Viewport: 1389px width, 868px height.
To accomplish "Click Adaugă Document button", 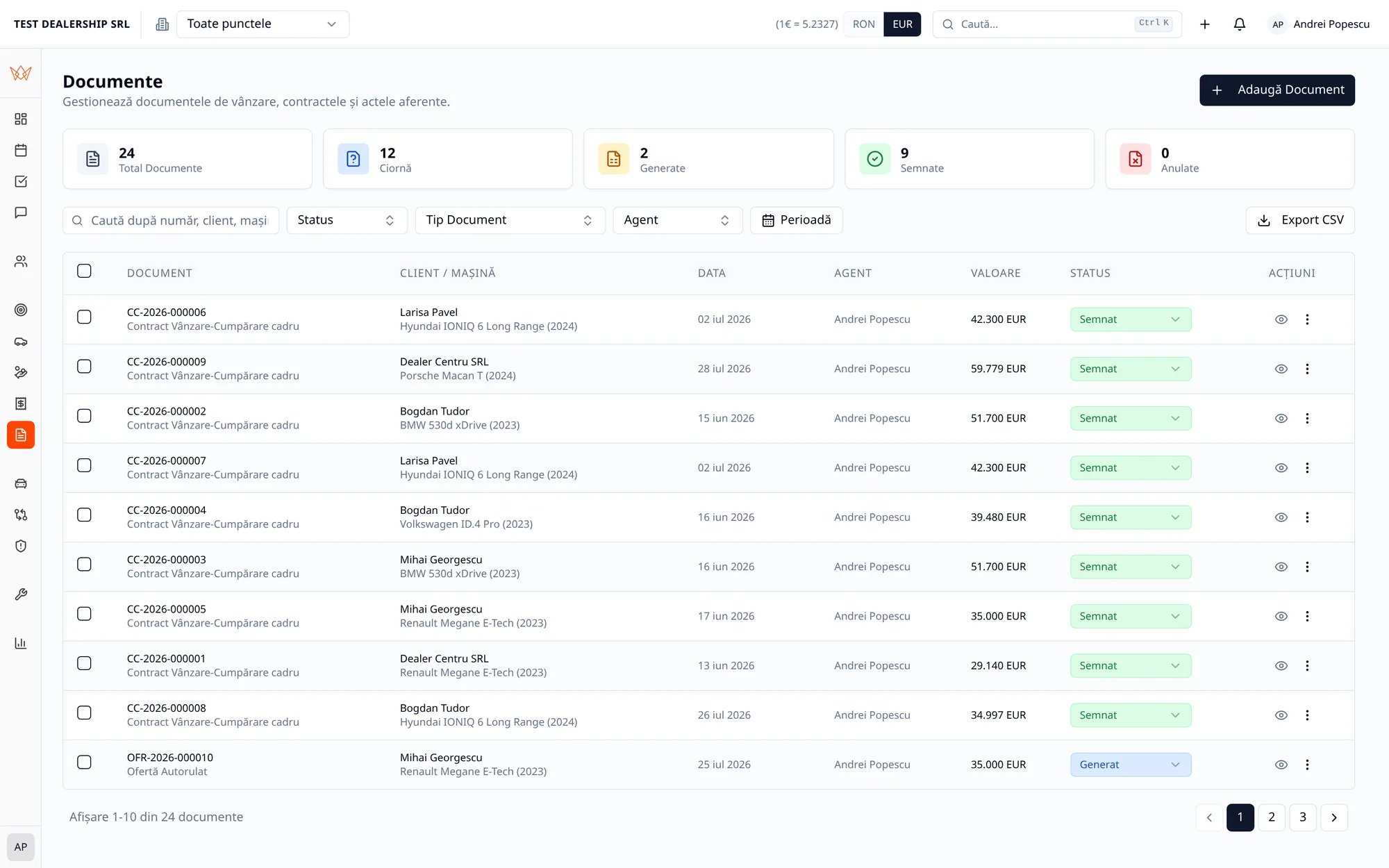I will (x=1276, y=90).
